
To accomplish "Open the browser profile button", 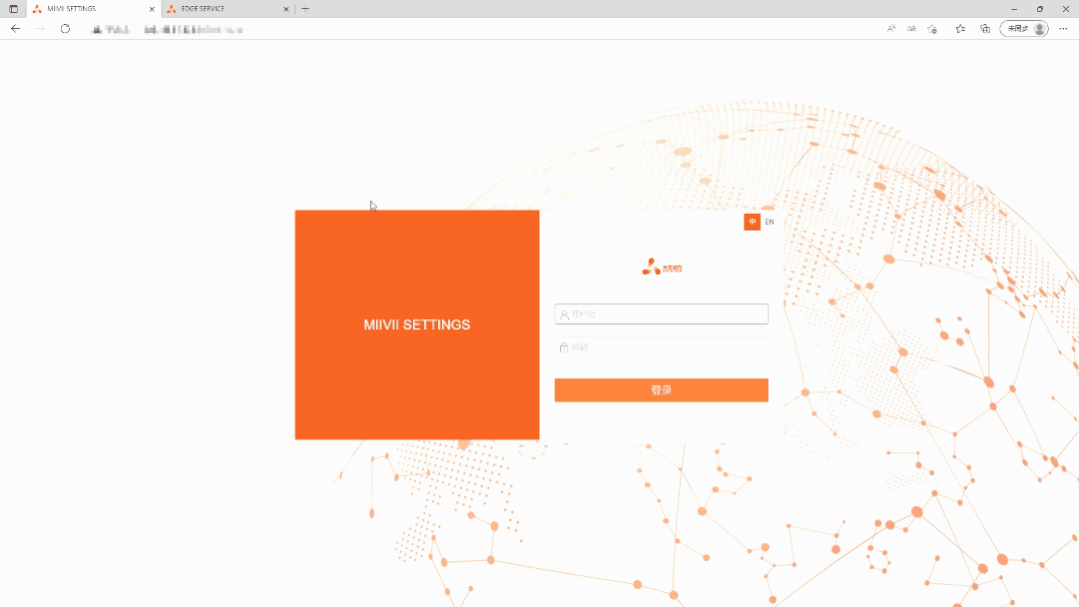I will click(x=1024, y=29).
